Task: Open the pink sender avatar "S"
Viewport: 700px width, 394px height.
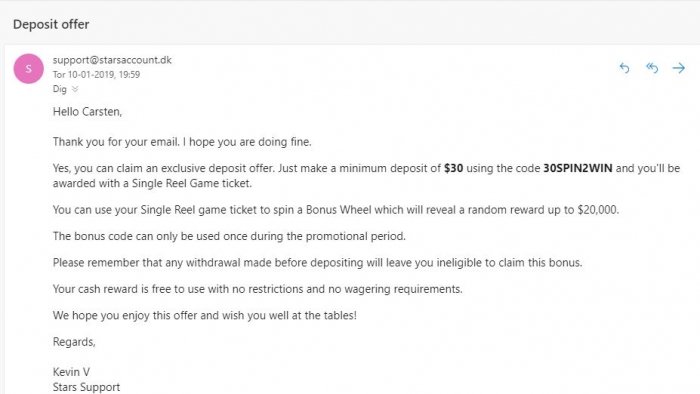Action: click(29, 69)
